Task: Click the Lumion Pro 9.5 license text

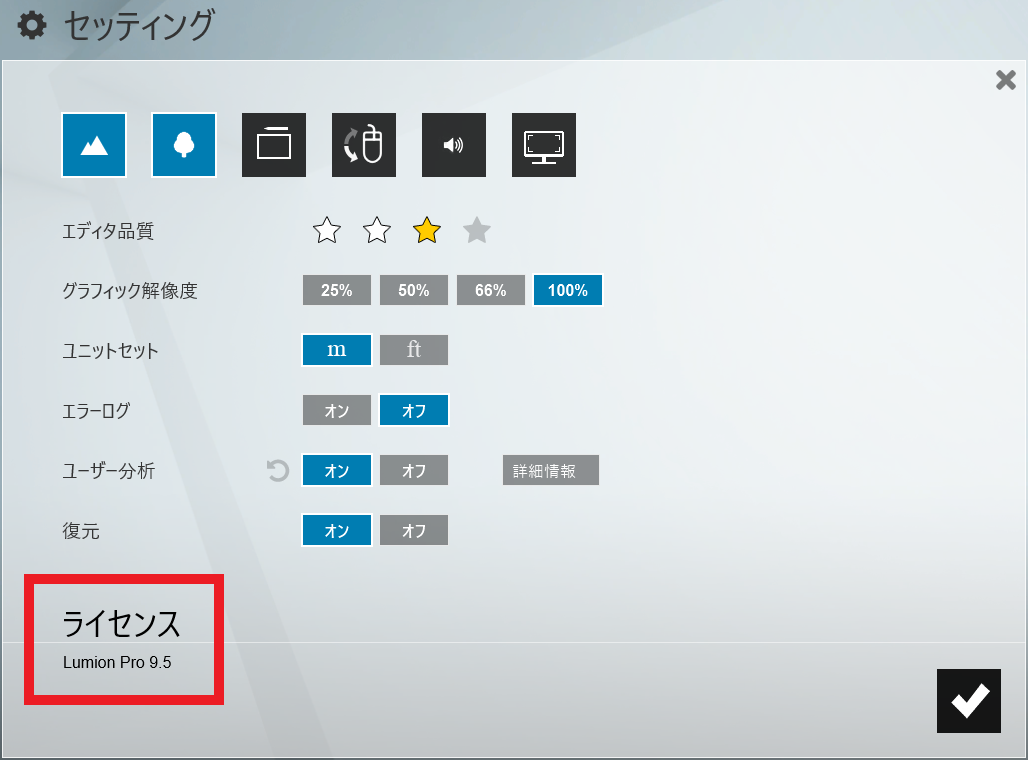Action: pos(117,662)
